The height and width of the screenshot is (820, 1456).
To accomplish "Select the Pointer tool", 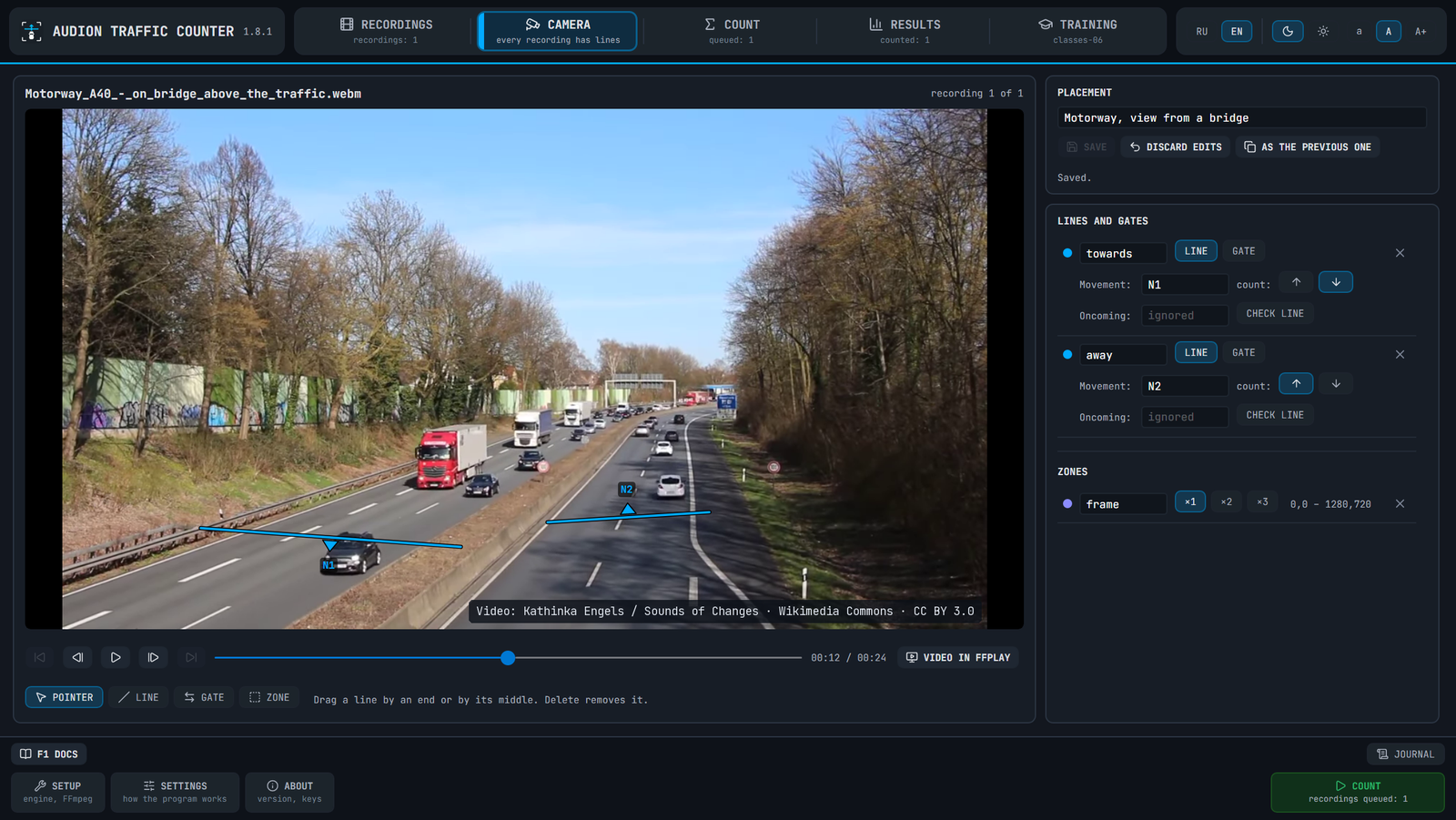I will 65,697.
